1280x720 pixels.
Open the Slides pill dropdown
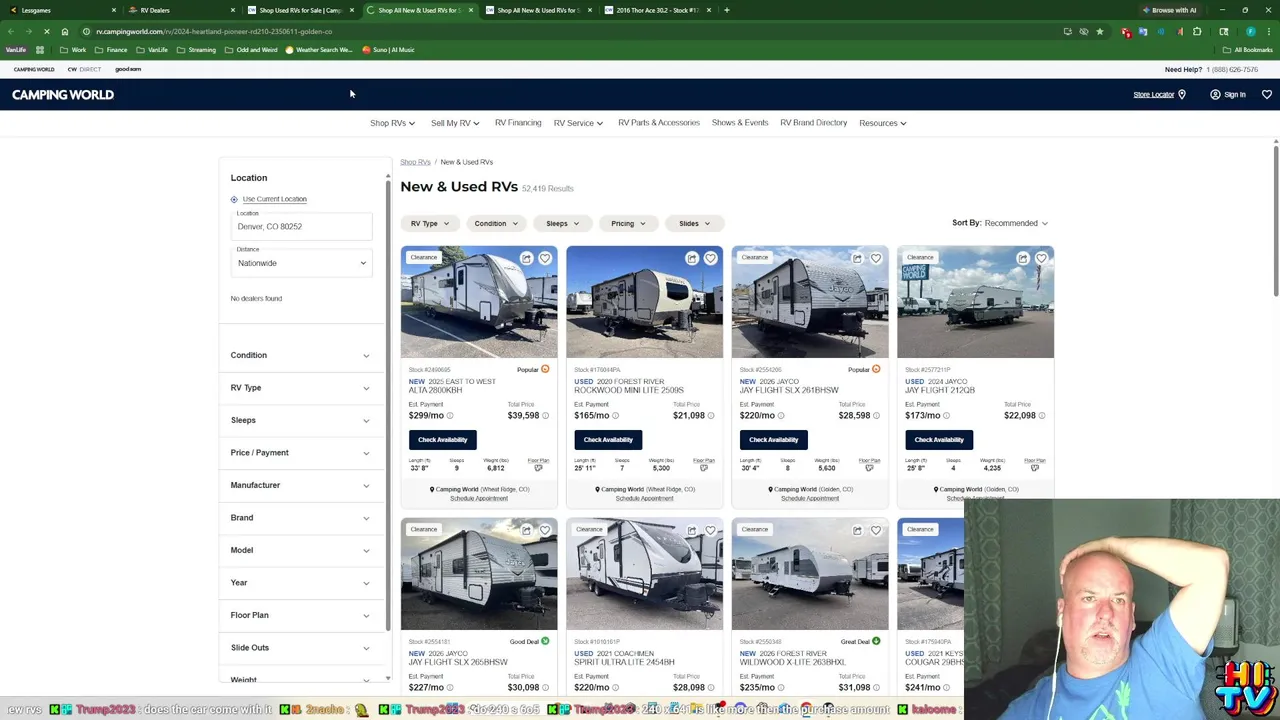coord(694,223)
